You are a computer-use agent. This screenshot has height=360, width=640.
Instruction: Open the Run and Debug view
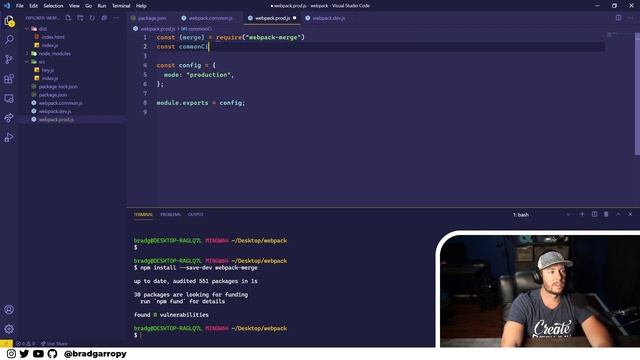pyautogui.click(x=9, y=138)
